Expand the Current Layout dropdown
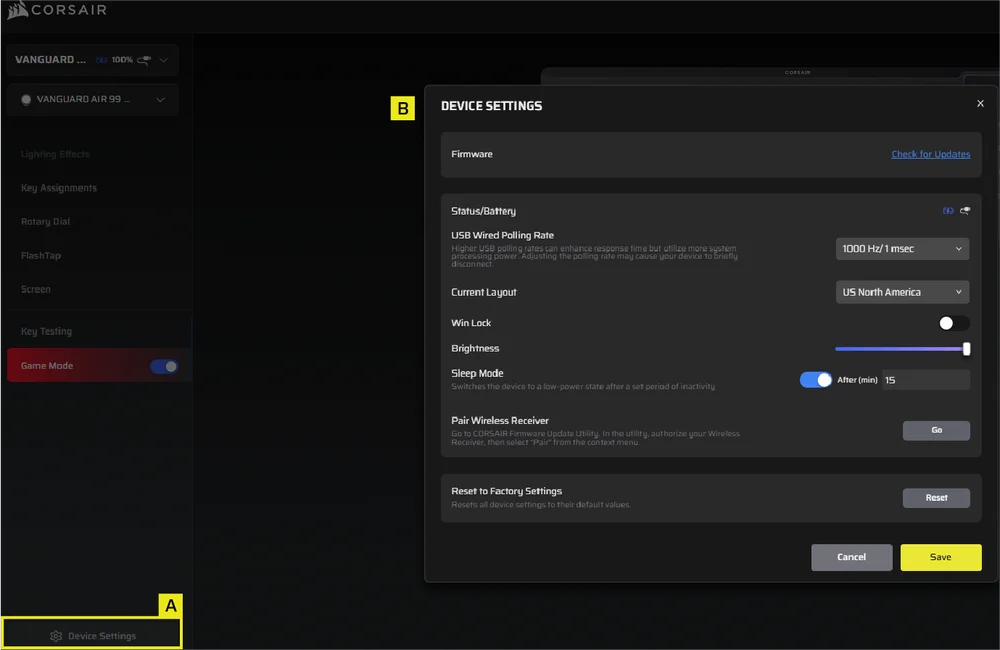This screenshot has width=1000, height=650. pos(902,292)
